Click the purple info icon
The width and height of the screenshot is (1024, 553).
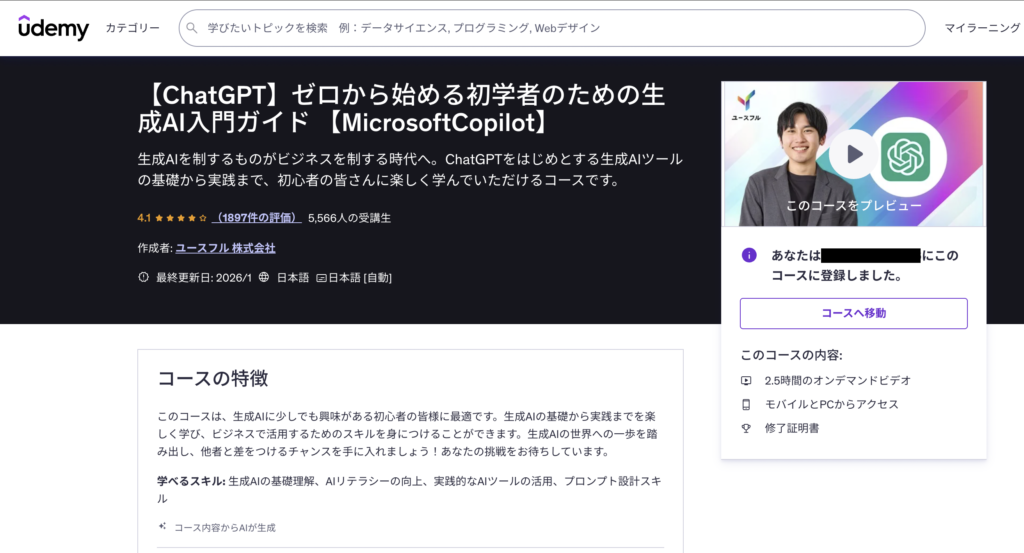749,255
